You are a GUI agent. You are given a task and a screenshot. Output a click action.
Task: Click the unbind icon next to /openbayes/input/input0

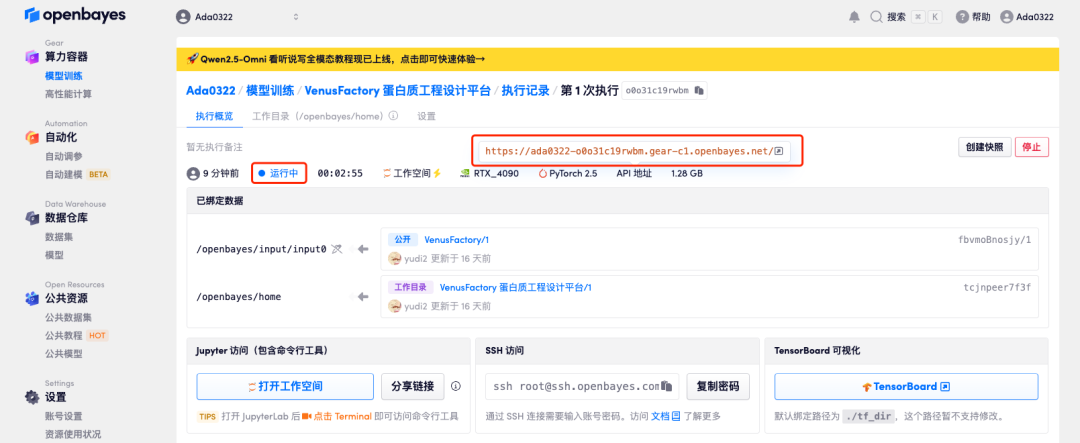coord(338,248)
